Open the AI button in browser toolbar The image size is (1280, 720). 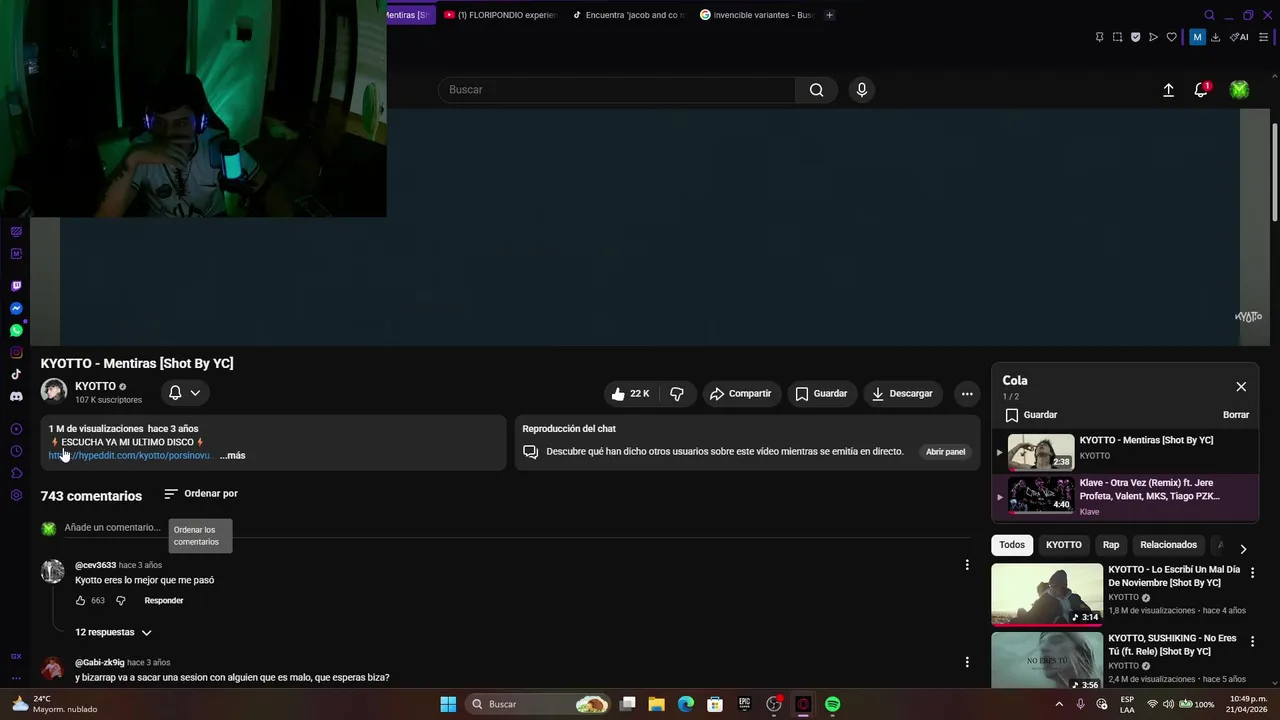coord(1239,37)
